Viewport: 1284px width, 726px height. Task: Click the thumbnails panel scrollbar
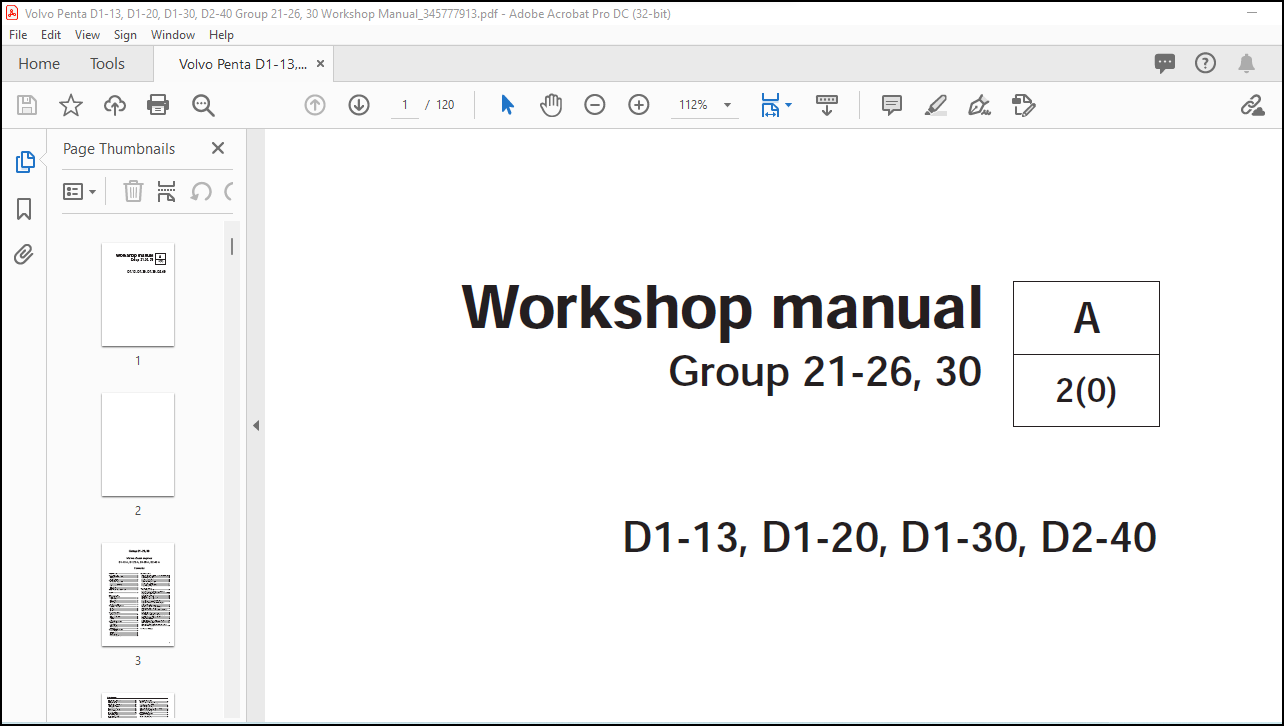232,246
